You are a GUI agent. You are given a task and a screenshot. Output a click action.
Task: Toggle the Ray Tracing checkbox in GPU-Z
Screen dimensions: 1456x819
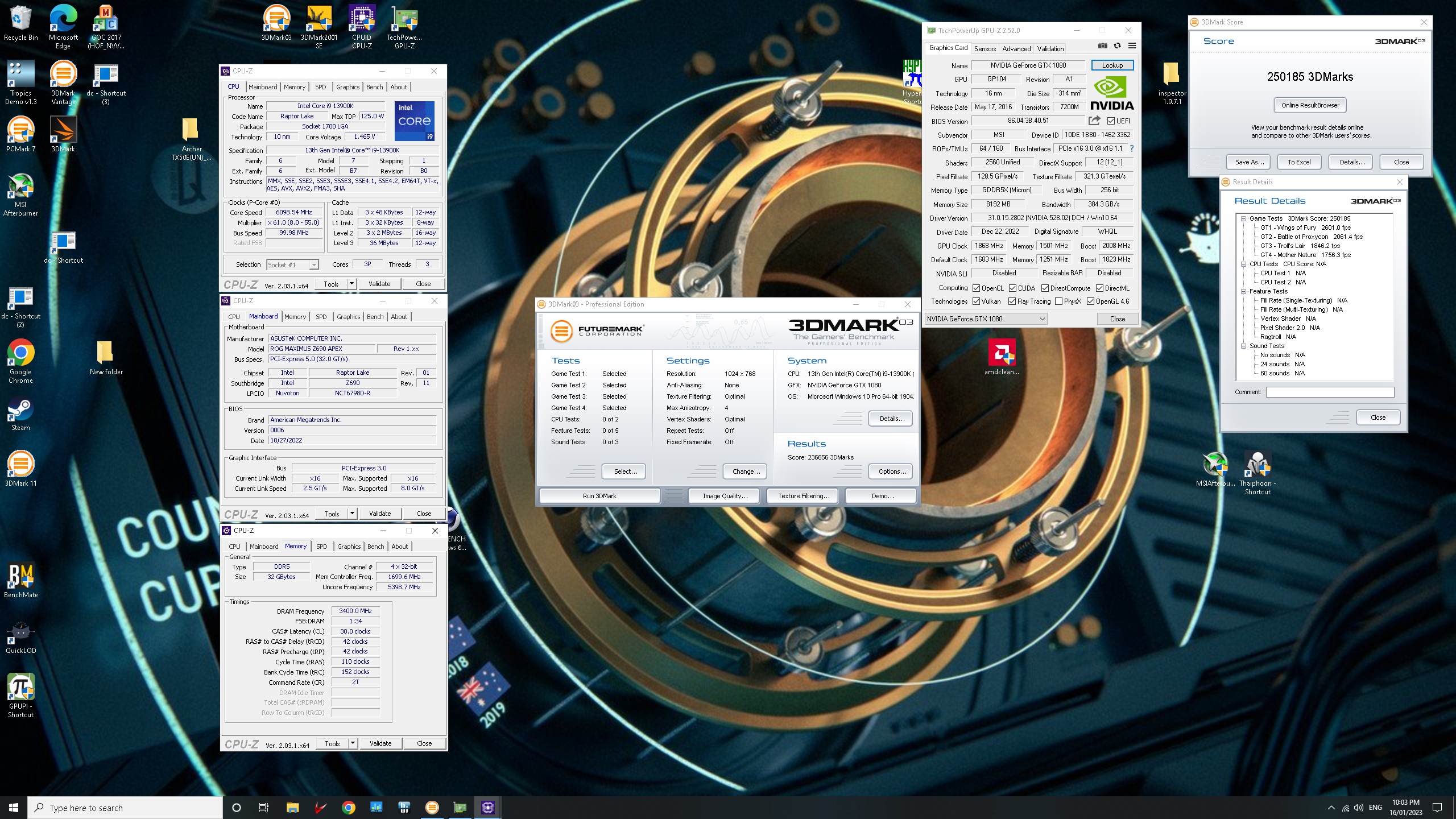[x=1012, y=301]
